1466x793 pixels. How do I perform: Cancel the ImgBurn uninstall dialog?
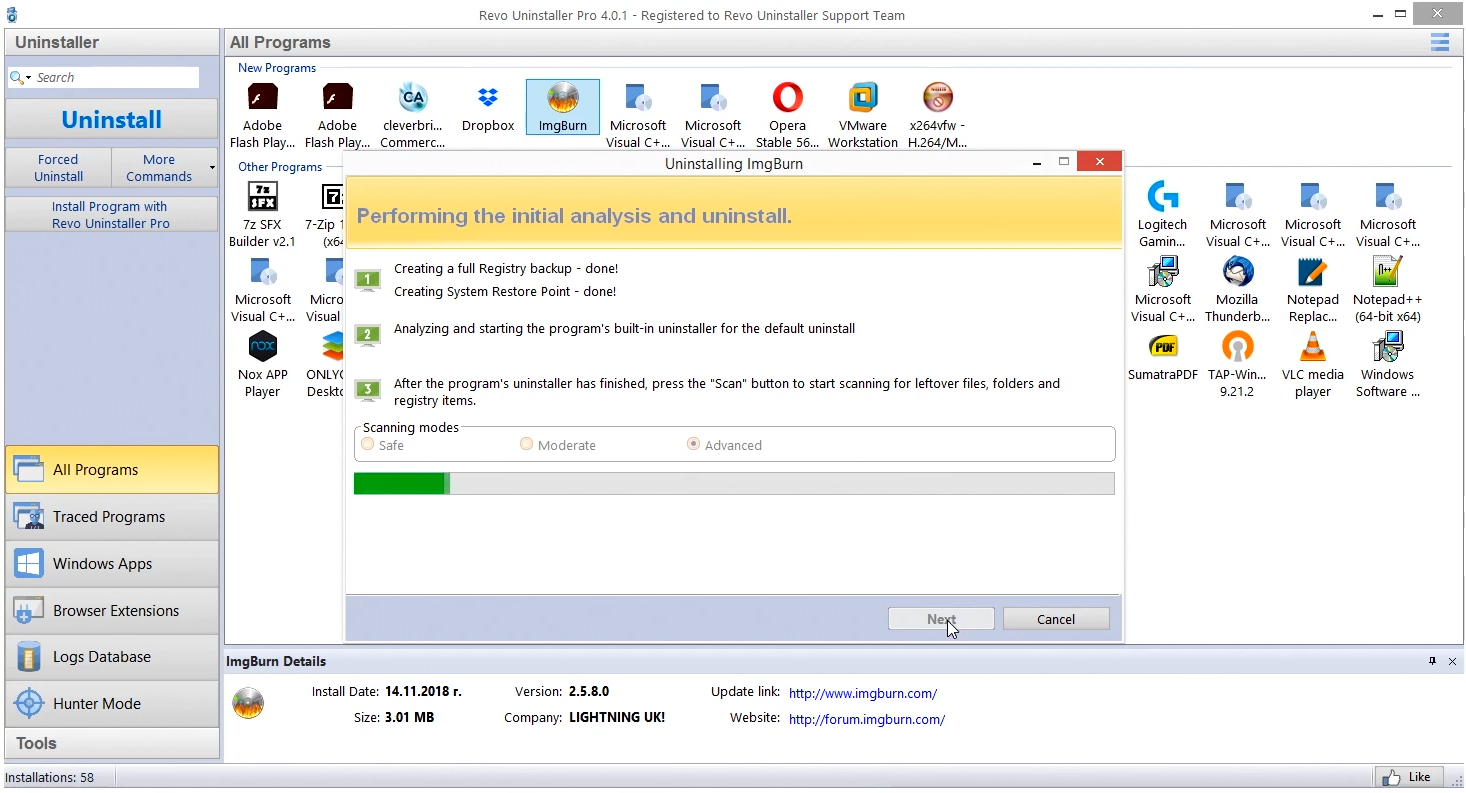pos(1056,619)
